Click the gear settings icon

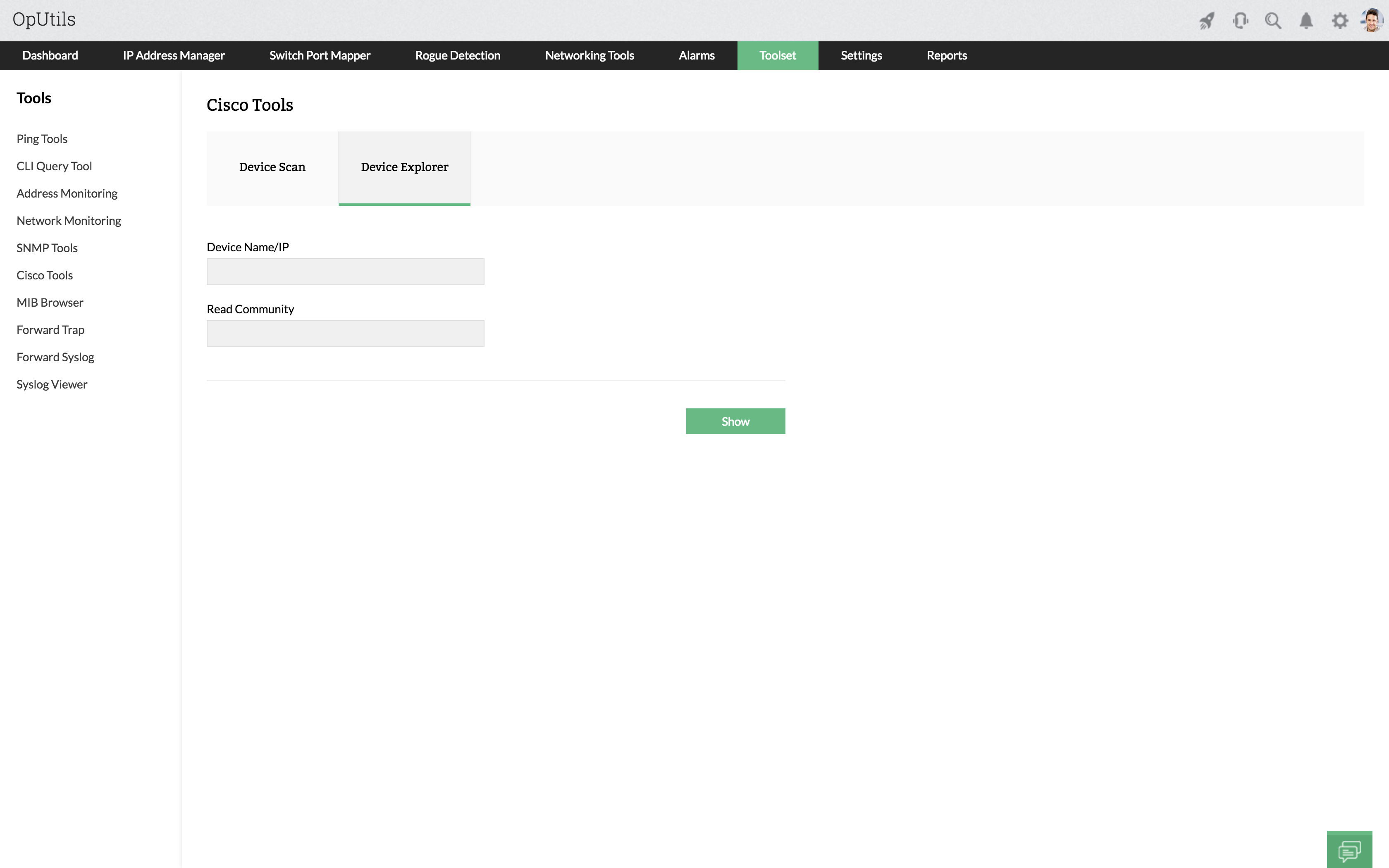coord(1340,21)
